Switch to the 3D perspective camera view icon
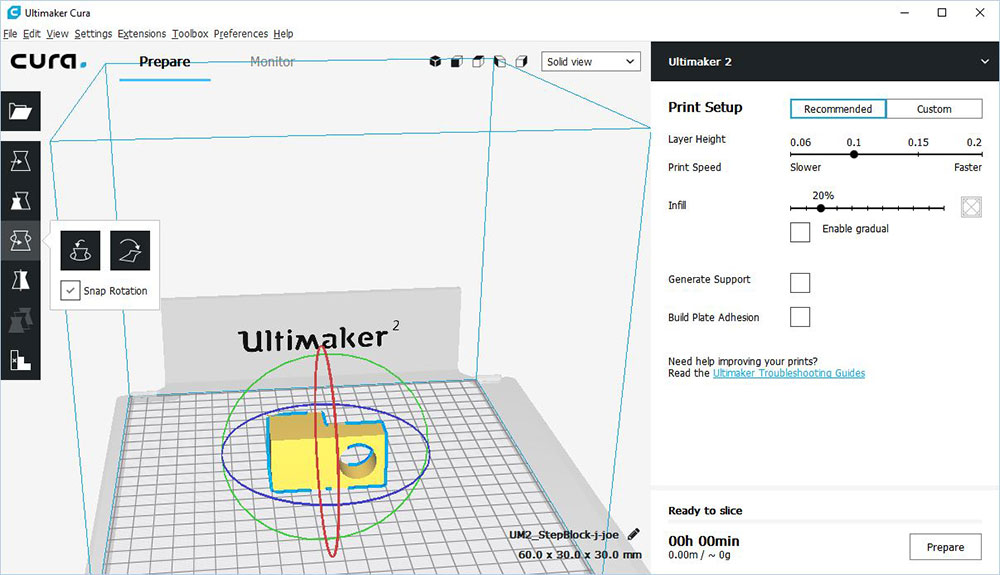The image size is (1000, 575). pyautogui.click(x=436, y=62)
